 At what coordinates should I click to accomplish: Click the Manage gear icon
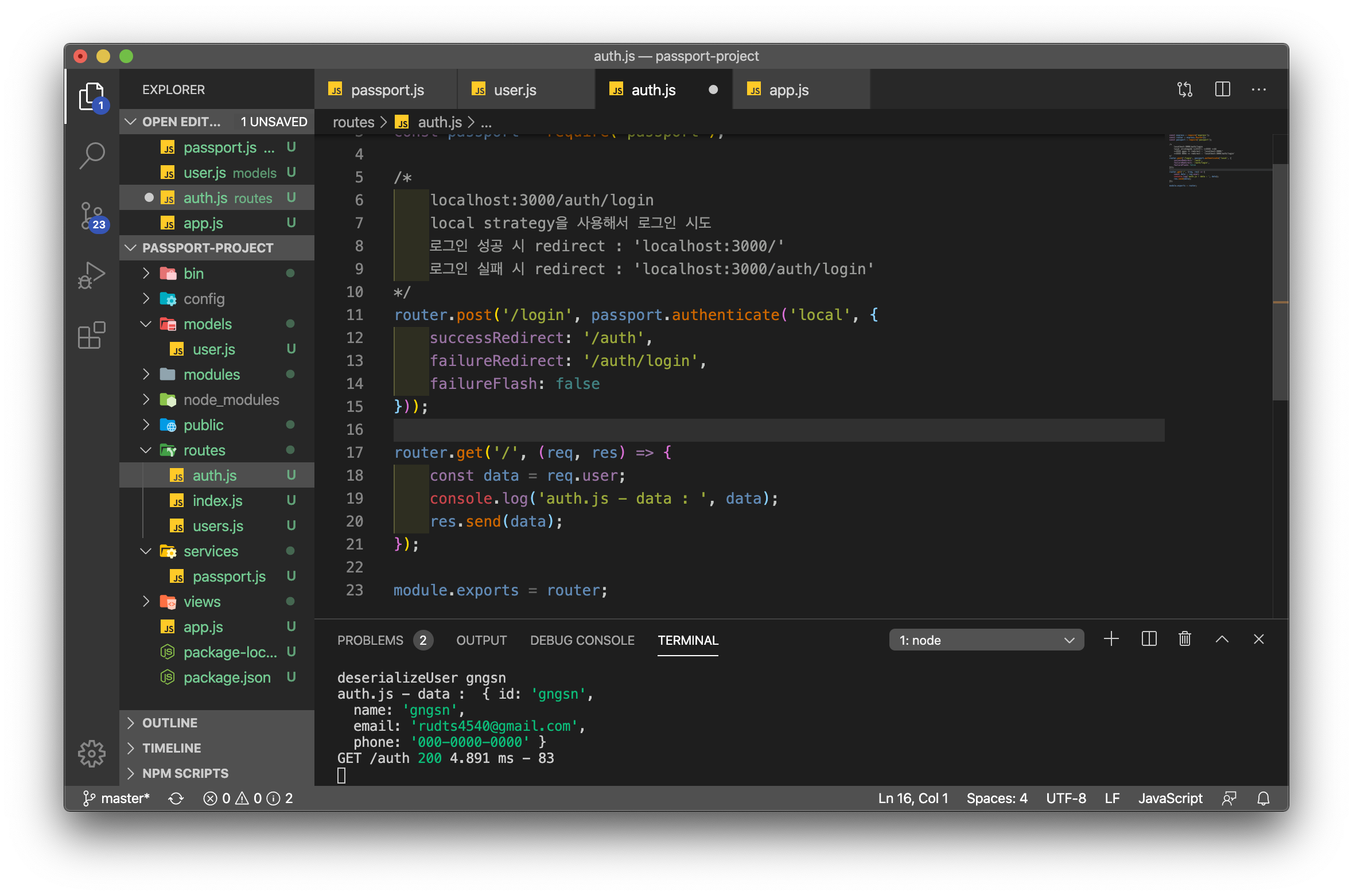coord(92,753)
